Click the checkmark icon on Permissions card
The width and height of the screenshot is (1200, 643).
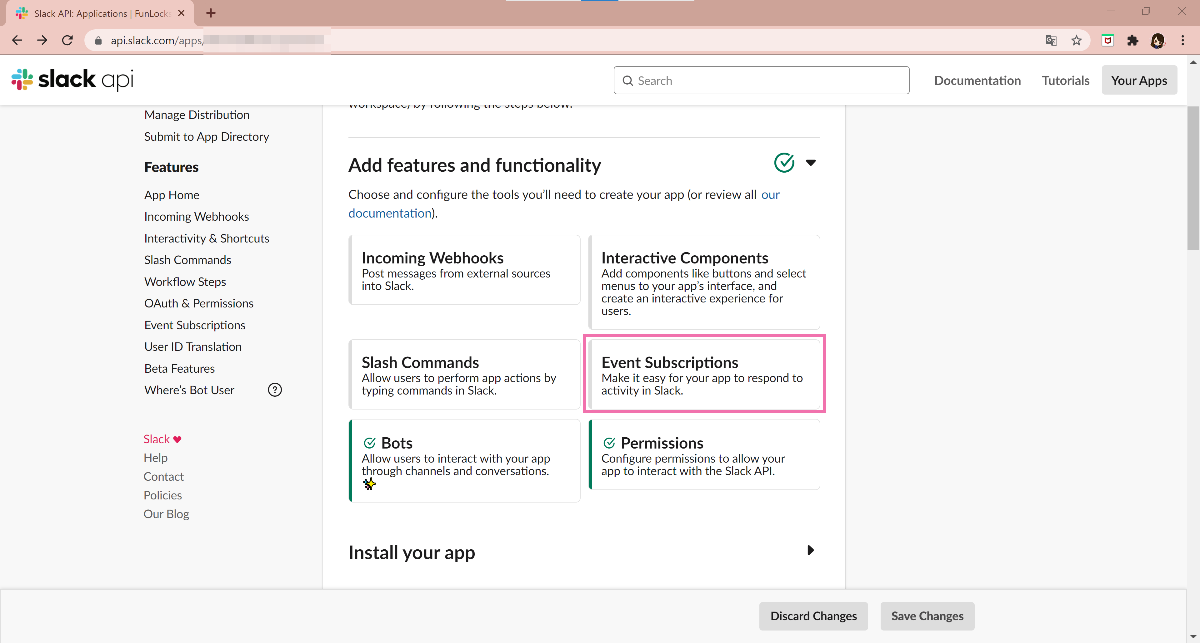click(x=609, y=443)
